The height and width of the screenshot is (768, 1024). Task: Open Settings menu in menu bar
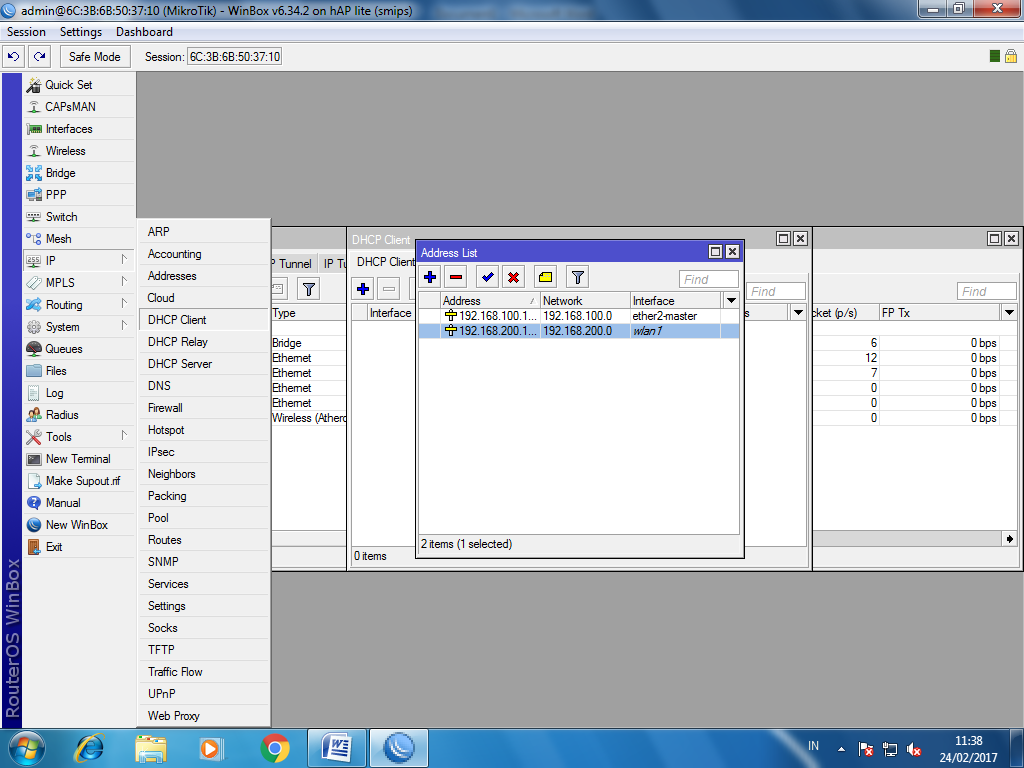pyautogui.click(x=81, y=32)
